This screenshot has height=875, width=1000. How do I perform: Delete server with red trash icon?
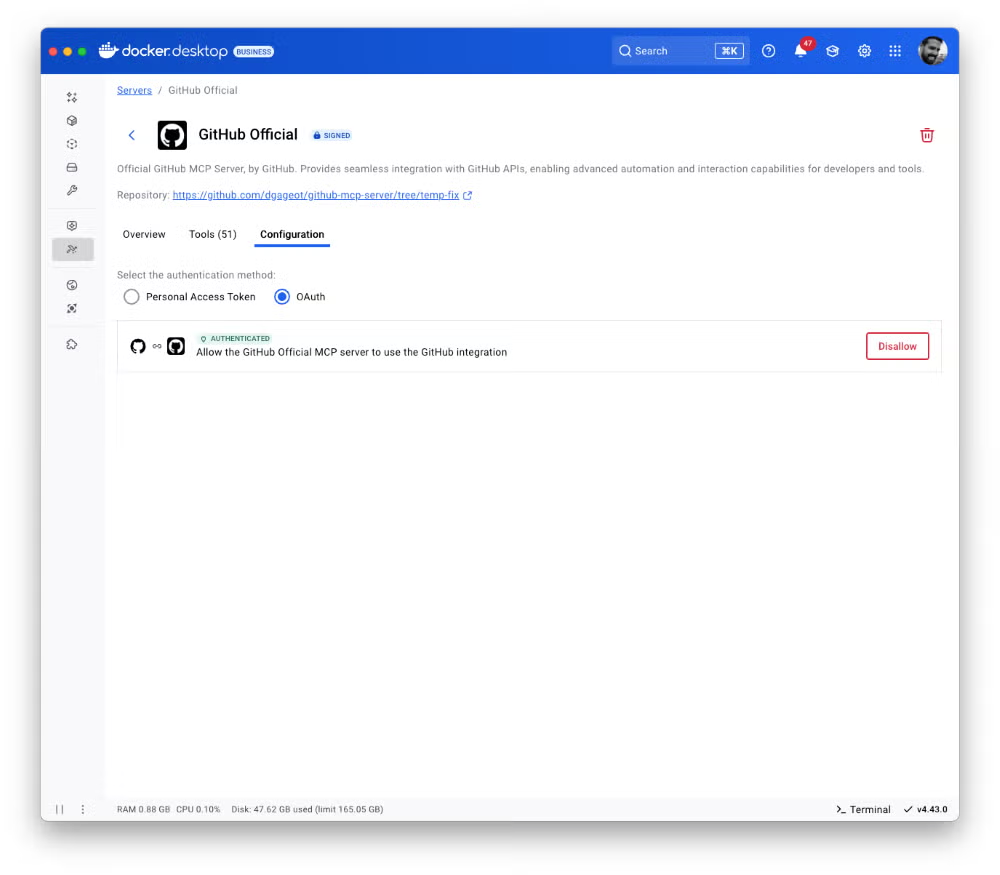(x=927, y=135)
